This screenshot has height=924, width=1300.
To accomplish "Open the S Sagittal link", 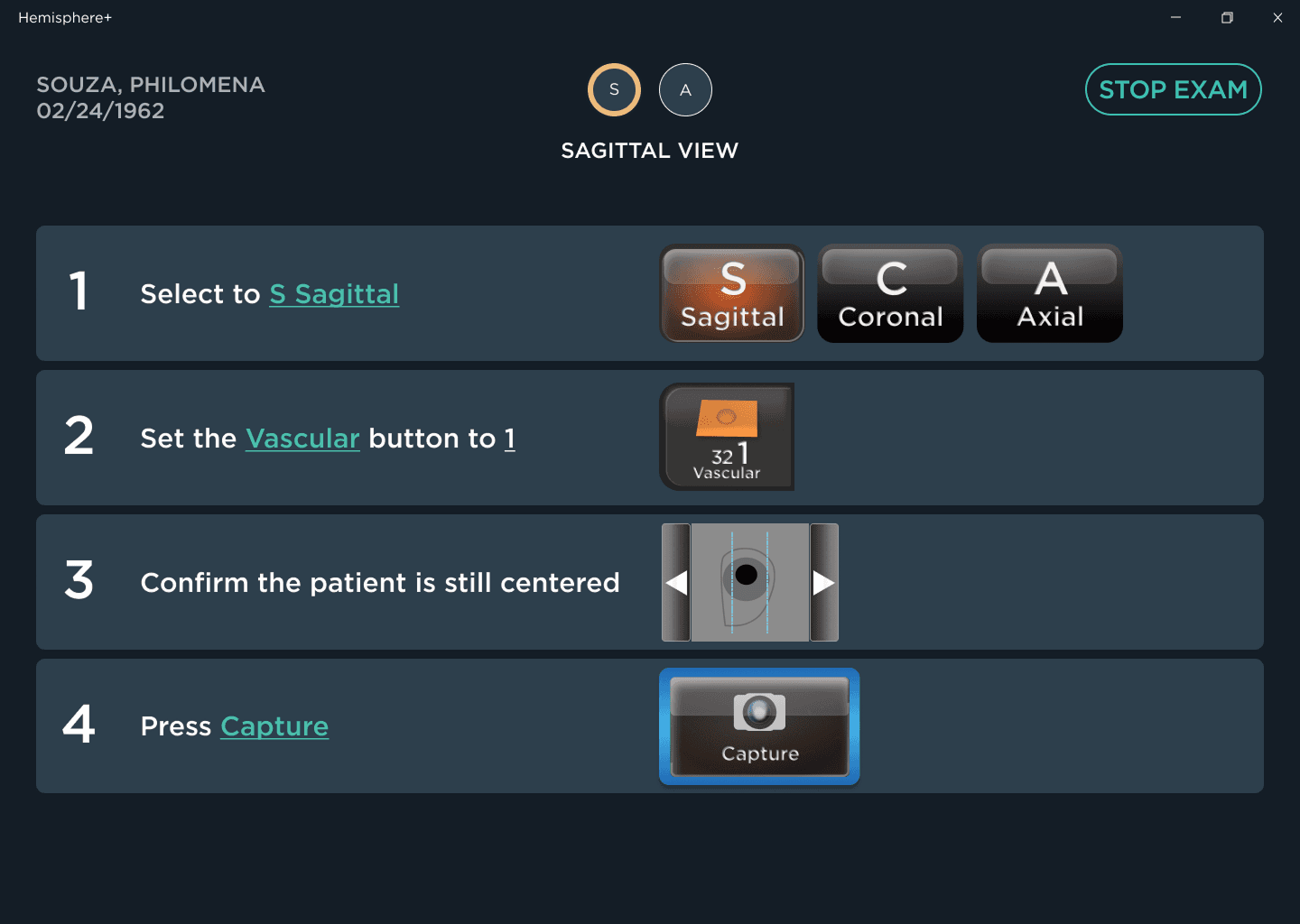I will (x=334, y=294).
